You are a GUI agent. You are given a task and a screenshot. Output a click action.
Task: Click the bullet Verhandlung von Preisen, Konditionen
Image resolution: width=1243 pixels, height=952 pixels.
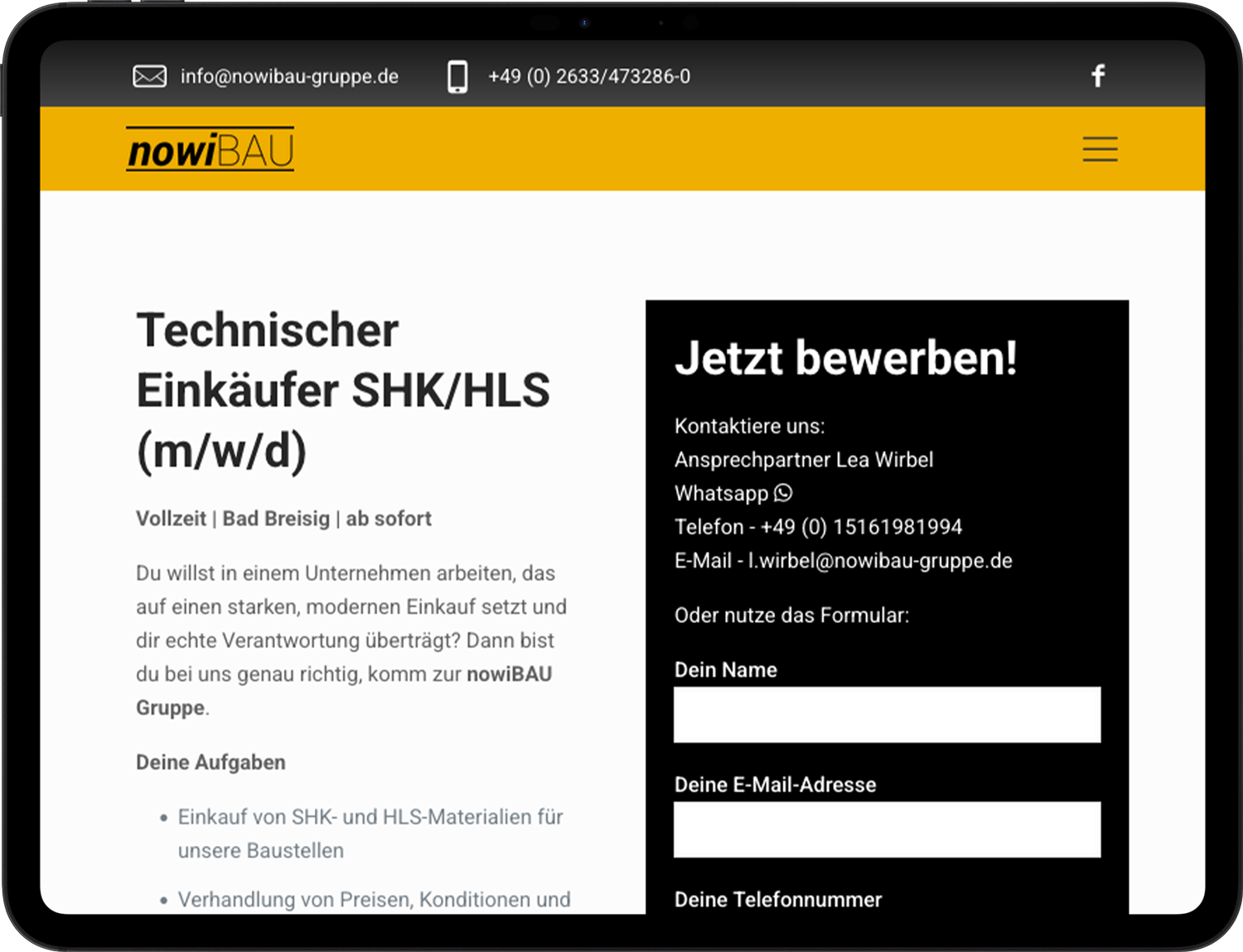tap(374, 900)
